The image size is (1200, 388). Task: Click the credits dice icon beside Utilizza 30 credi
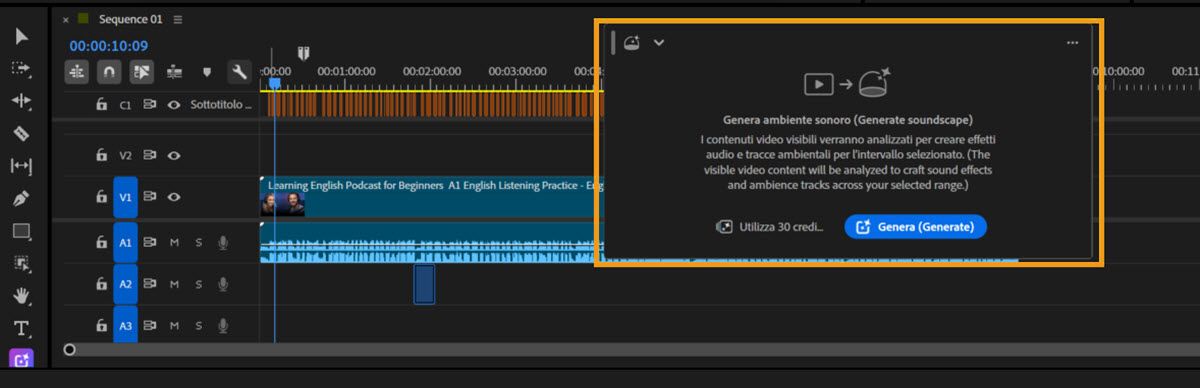point(723,227)
